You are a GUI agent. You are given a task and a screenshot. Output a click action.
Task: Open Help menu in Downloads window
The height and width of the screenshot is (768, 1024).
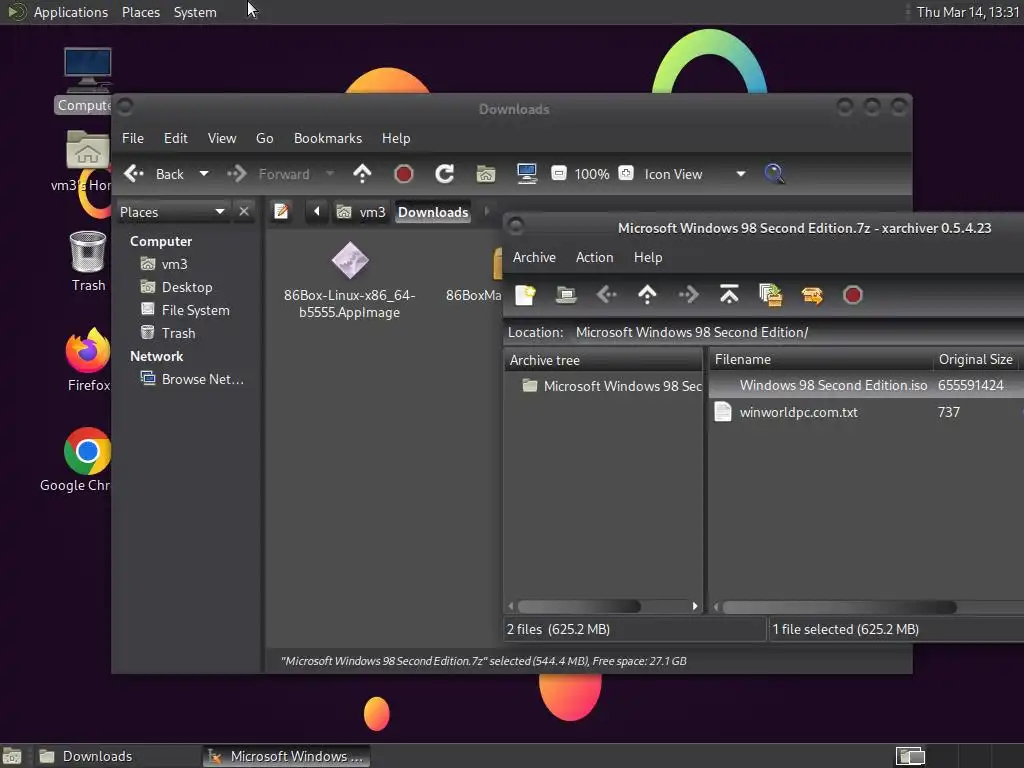(x=396, y=138)
